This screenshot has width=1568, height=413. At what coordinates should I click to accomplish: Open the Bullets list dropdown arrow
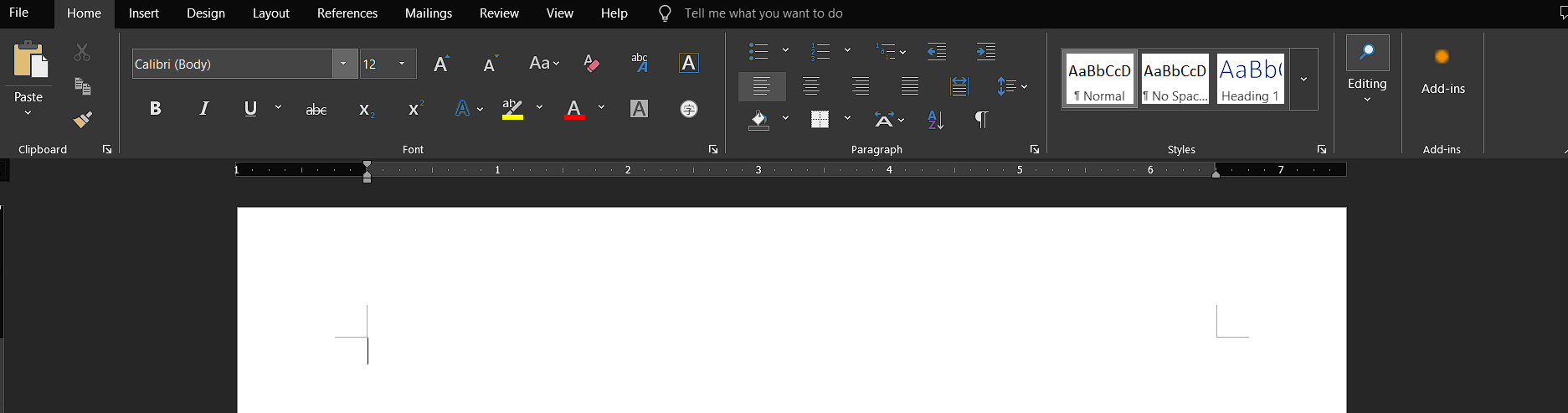coord(785,50)
